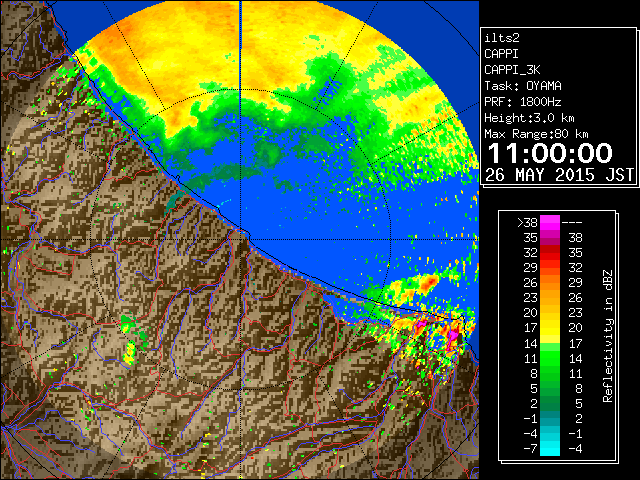Click the 'Max Range:80 km' line

point(536,134)
